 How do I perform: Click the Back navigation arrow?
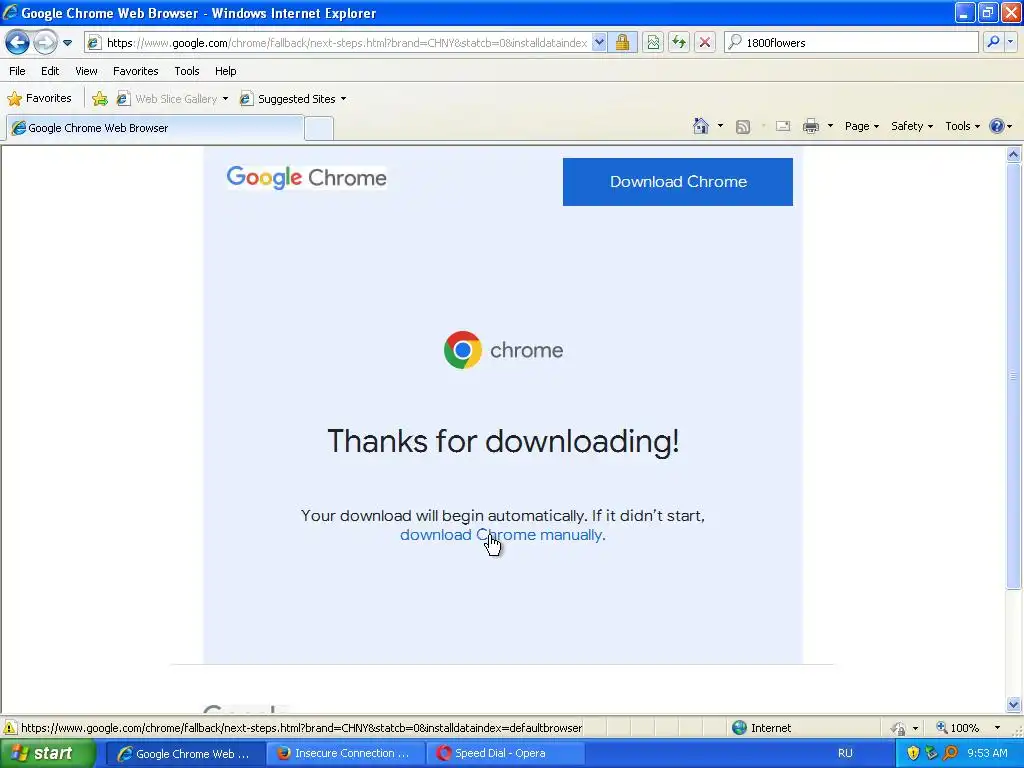[x=17, y=42]
